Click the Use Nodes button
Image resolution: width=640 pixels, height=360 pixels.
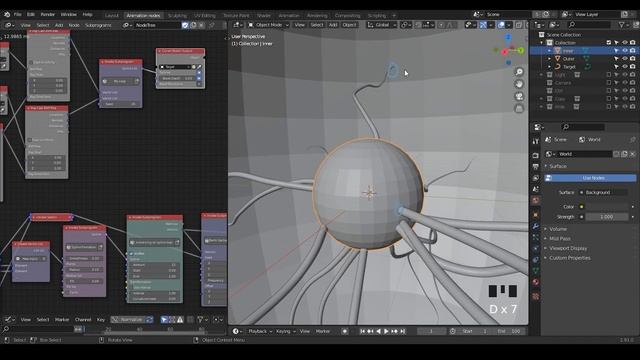pos(590,178)
